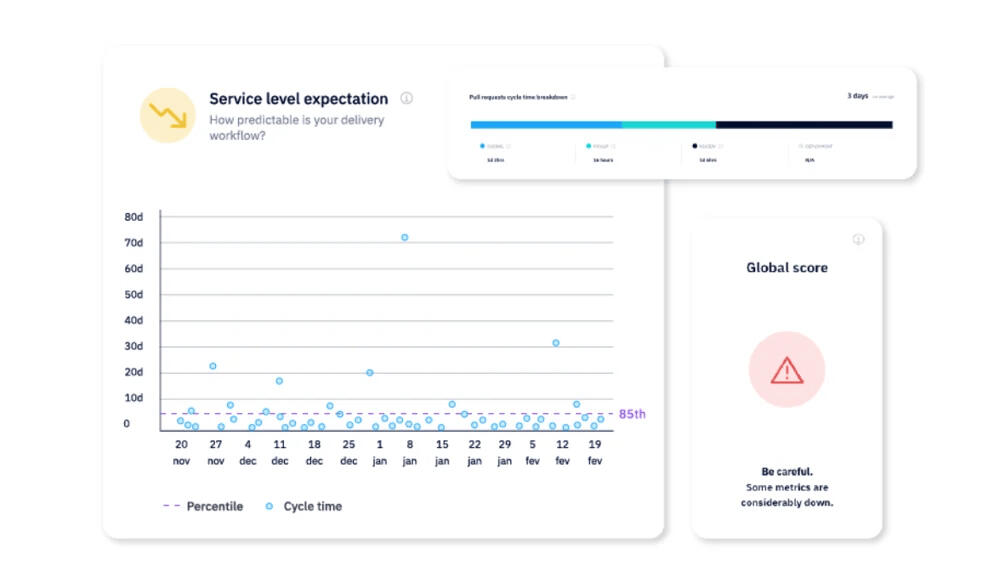Click the data point above 30d near 12 fev
1000x565 pixels.
(556, 343)
